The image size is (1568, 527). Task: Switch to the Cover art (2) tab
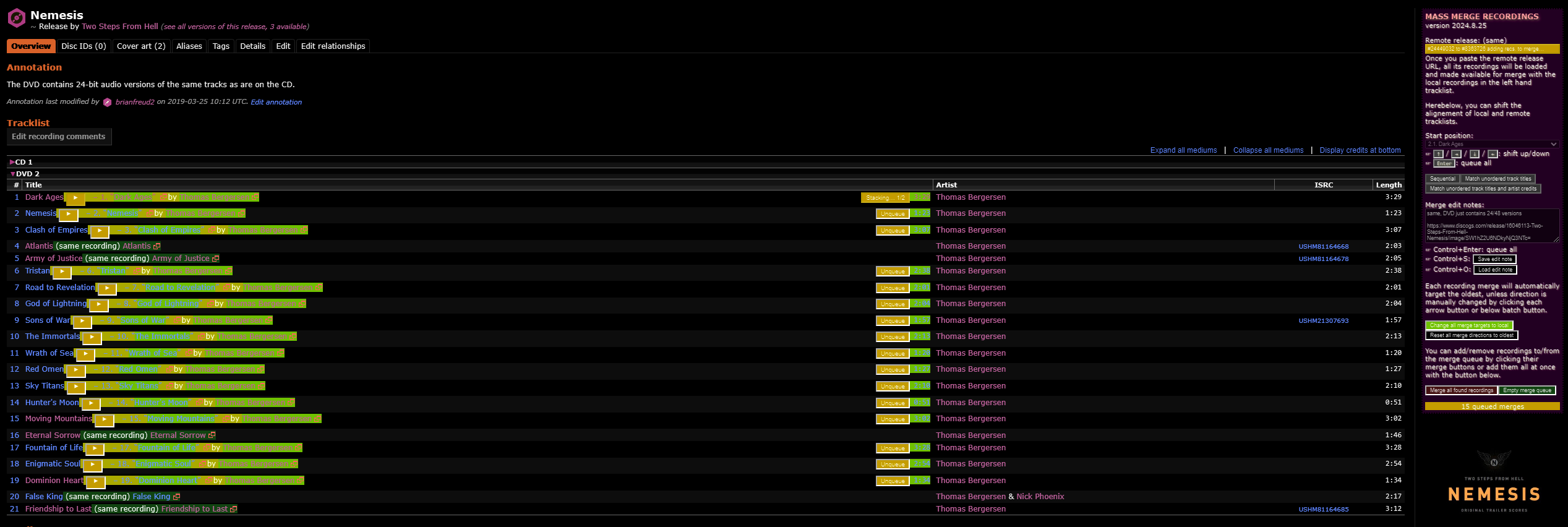coord(141,46)
